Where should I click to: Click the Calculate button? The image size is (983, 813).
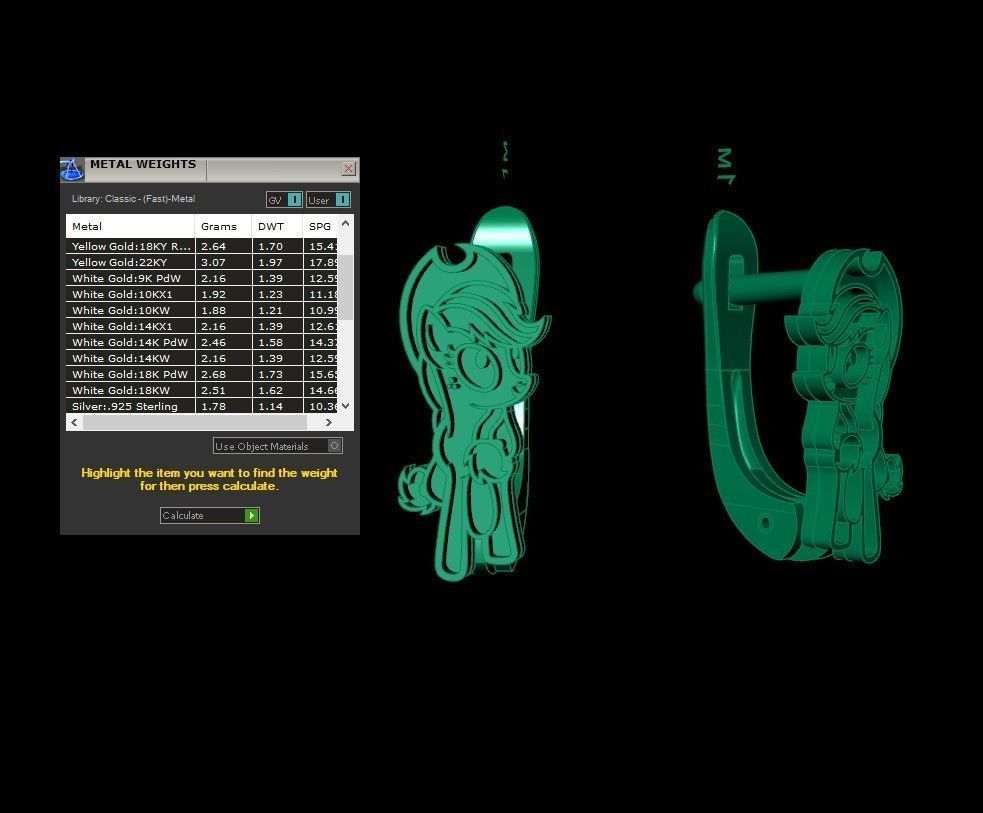pyautogui.click(x=209, y=515)
